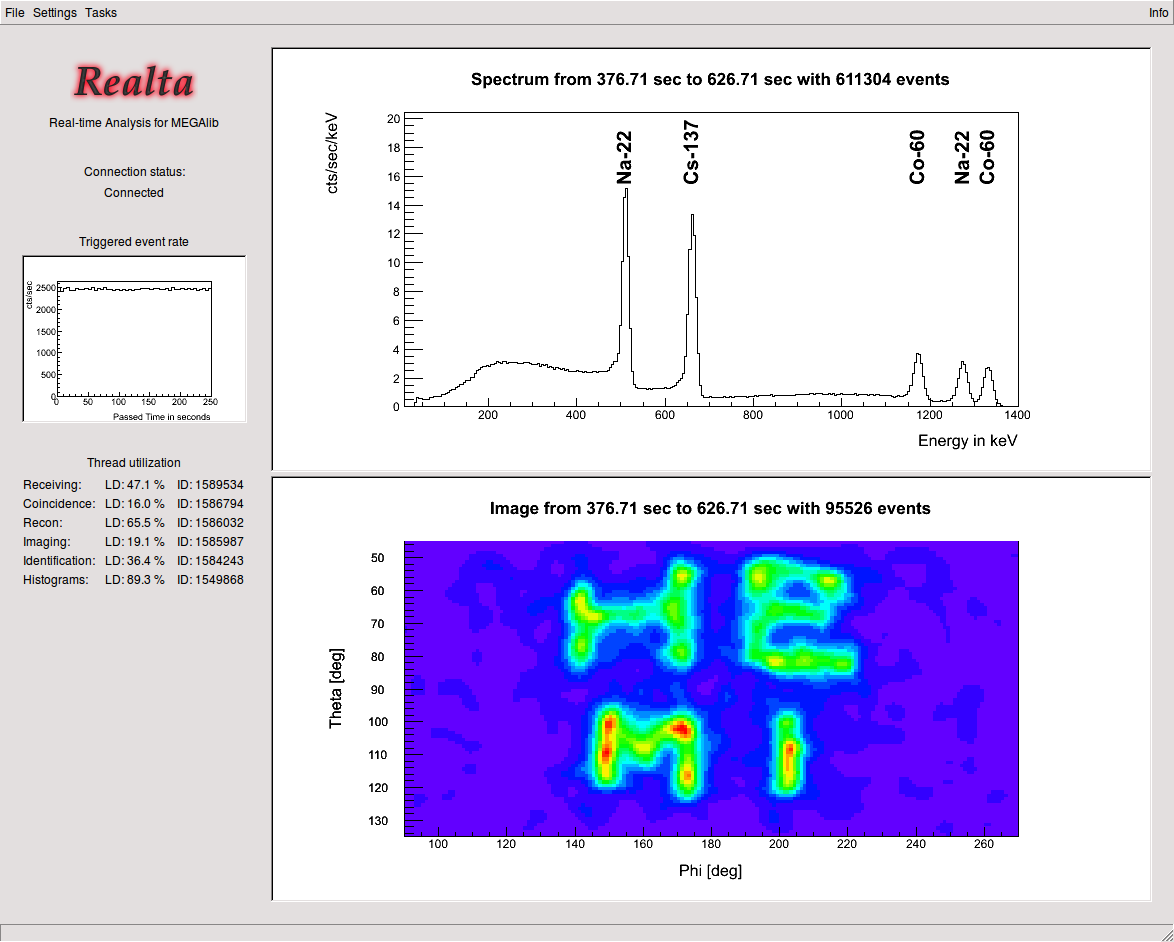
Task: Click the Phi [deg] axis label
Action: point(711,870)
